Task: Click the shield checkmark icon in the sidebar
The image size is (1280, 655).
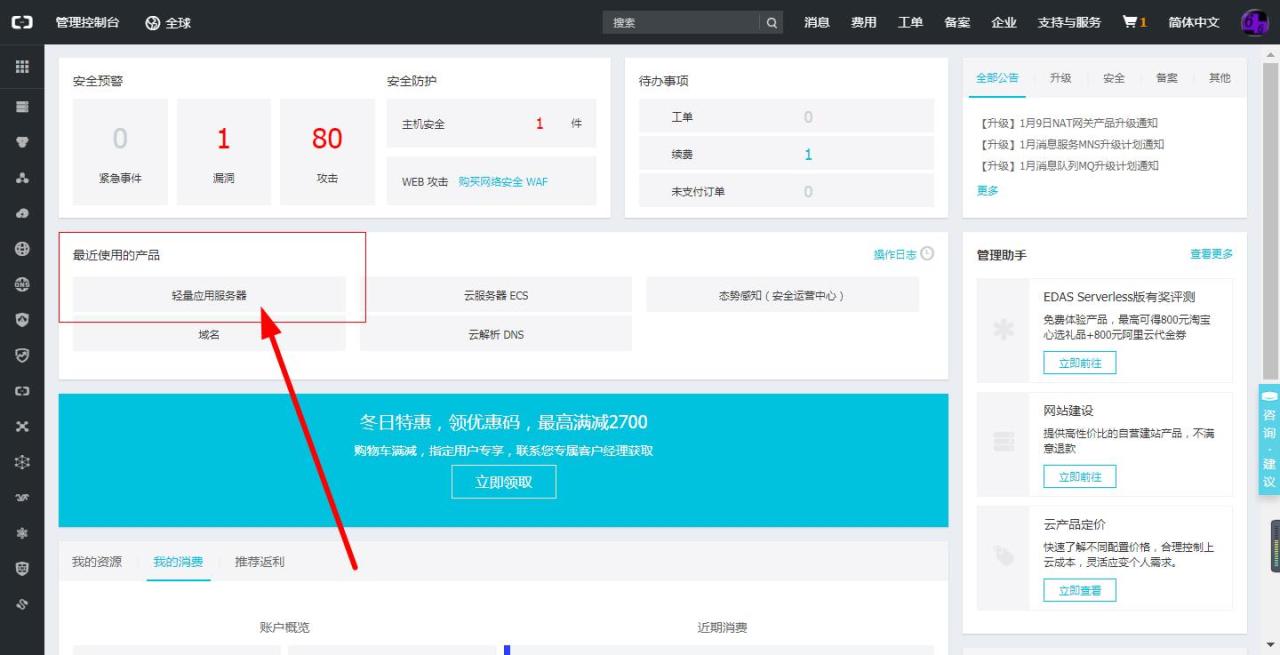Action: (22, 355)
